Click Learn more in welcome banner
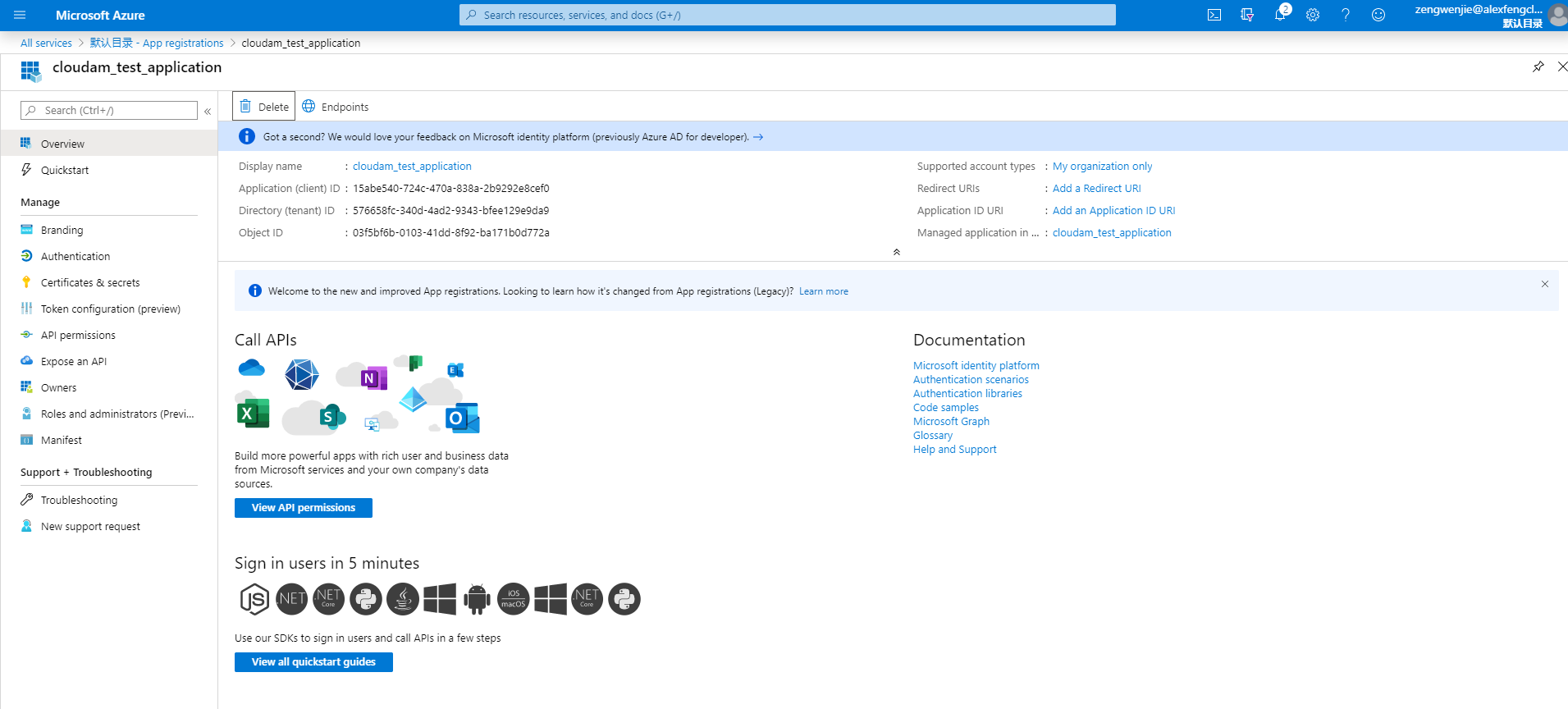Image resolution: width=1568 pixels, height=709 pixels. pos(824,291)
